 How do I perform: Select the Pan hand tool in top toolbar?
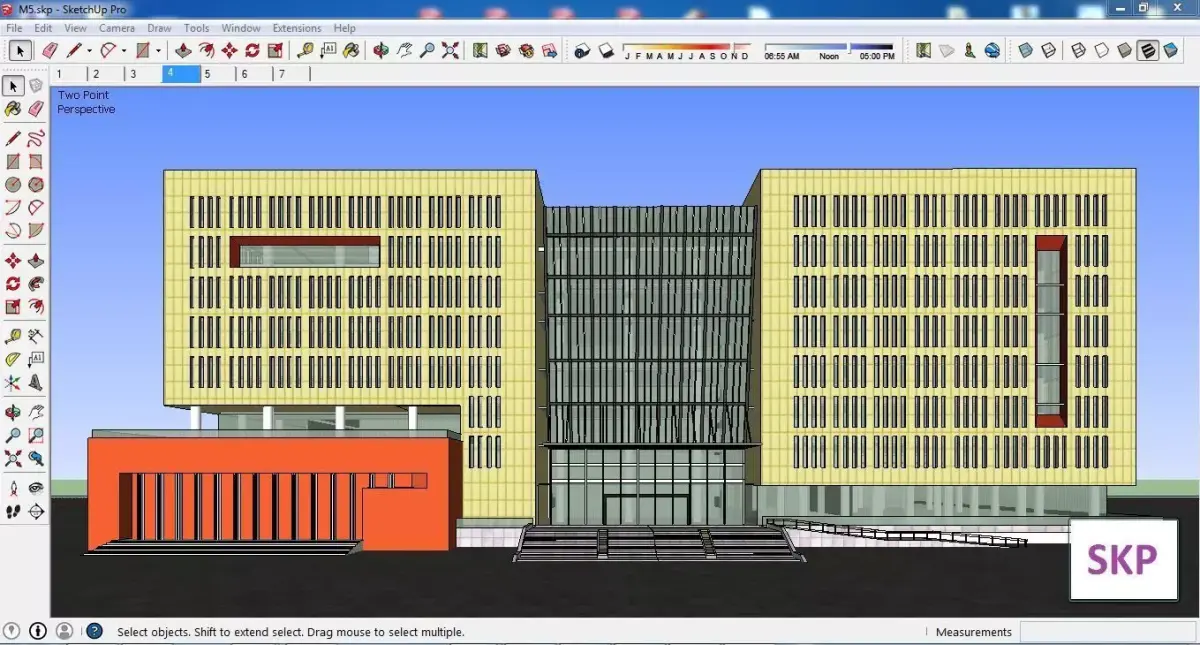404,50
